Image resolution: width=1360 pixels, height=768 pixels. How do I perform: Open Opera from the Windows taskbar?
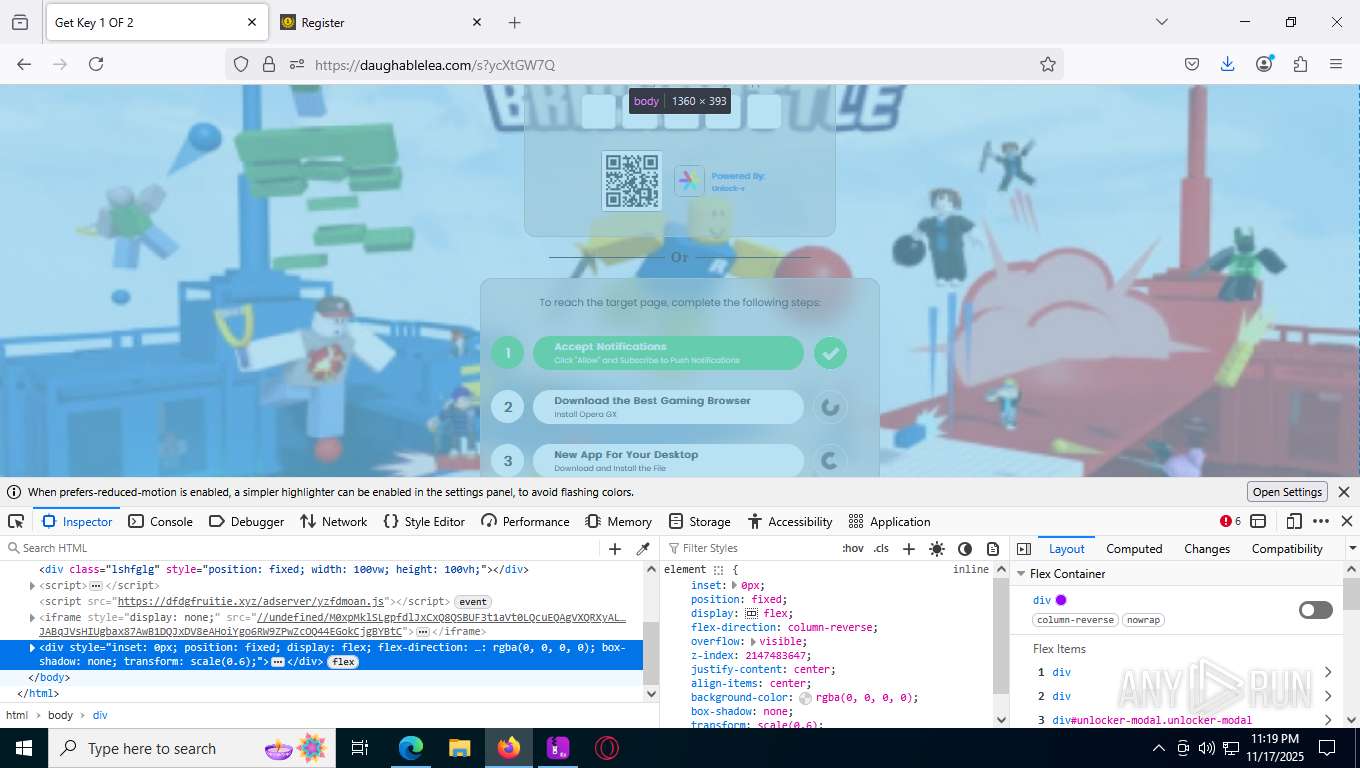[x=606, y=748]
